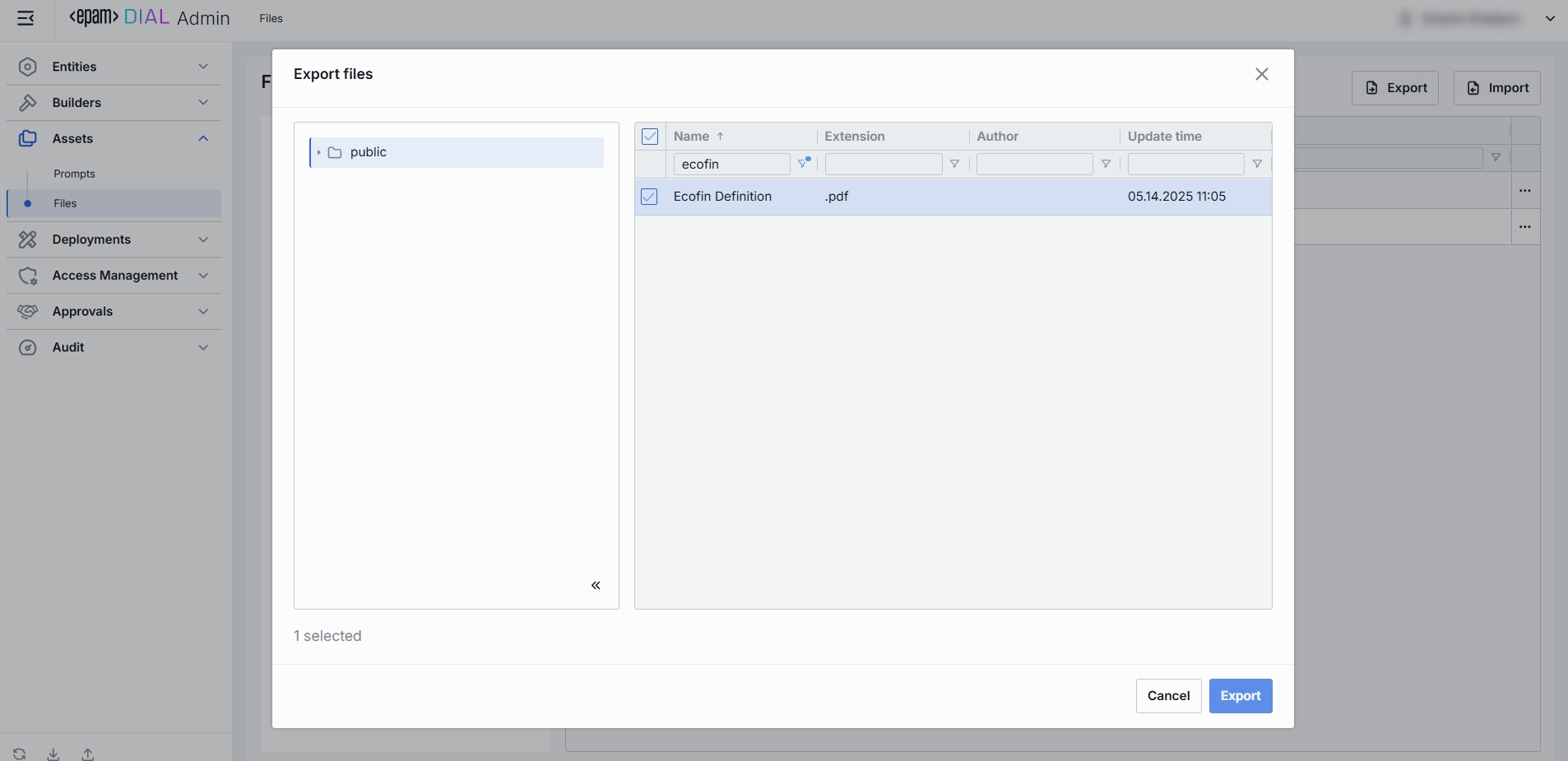Collapse the folder tree panel with double-chevron
1568x761 pixels.
point(596,586)
